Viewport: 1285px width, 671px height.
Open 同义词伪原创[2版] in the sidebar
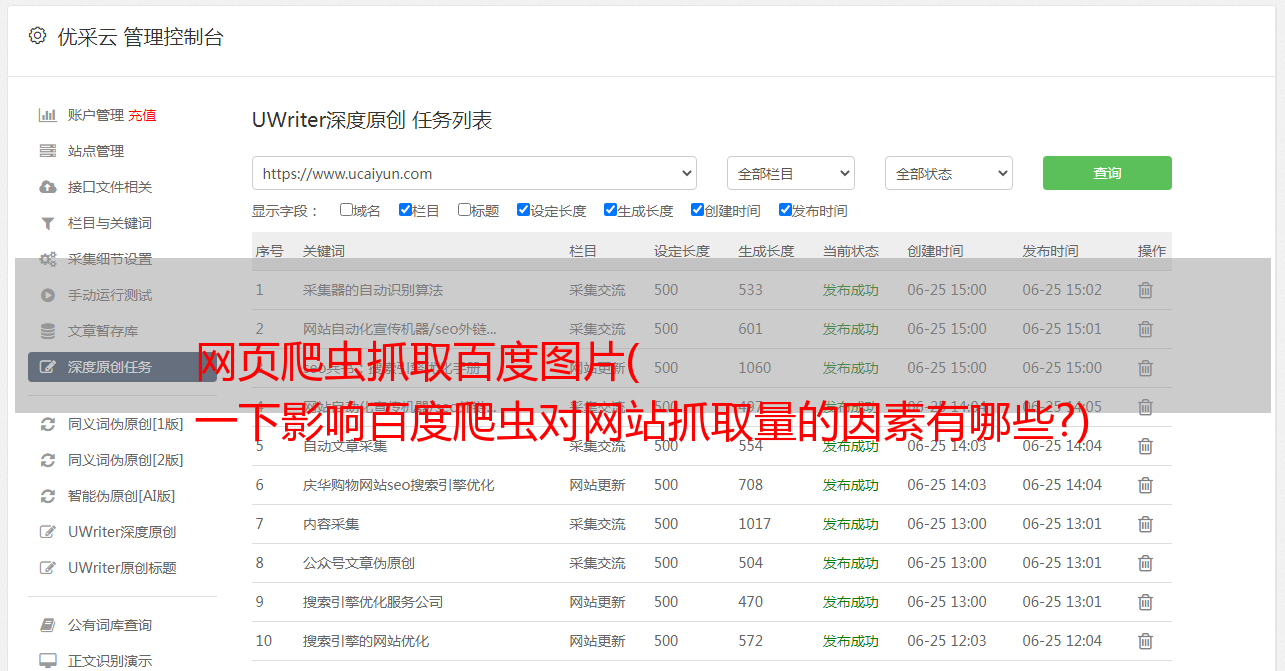(x=126, y=460)
